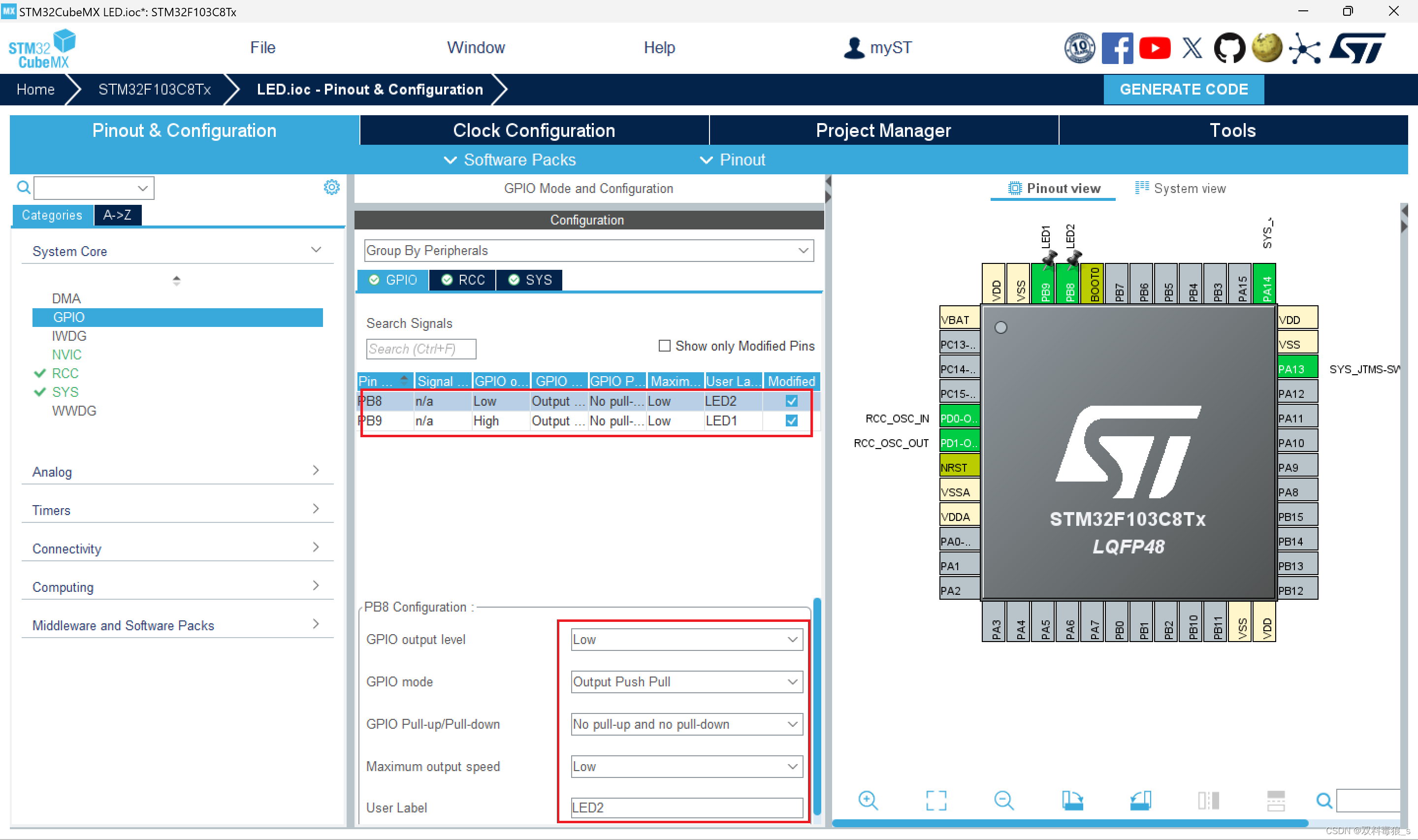1418x840 pixels.
Task: Switch to the A->Z list tab
Action: tap(118, 215)
